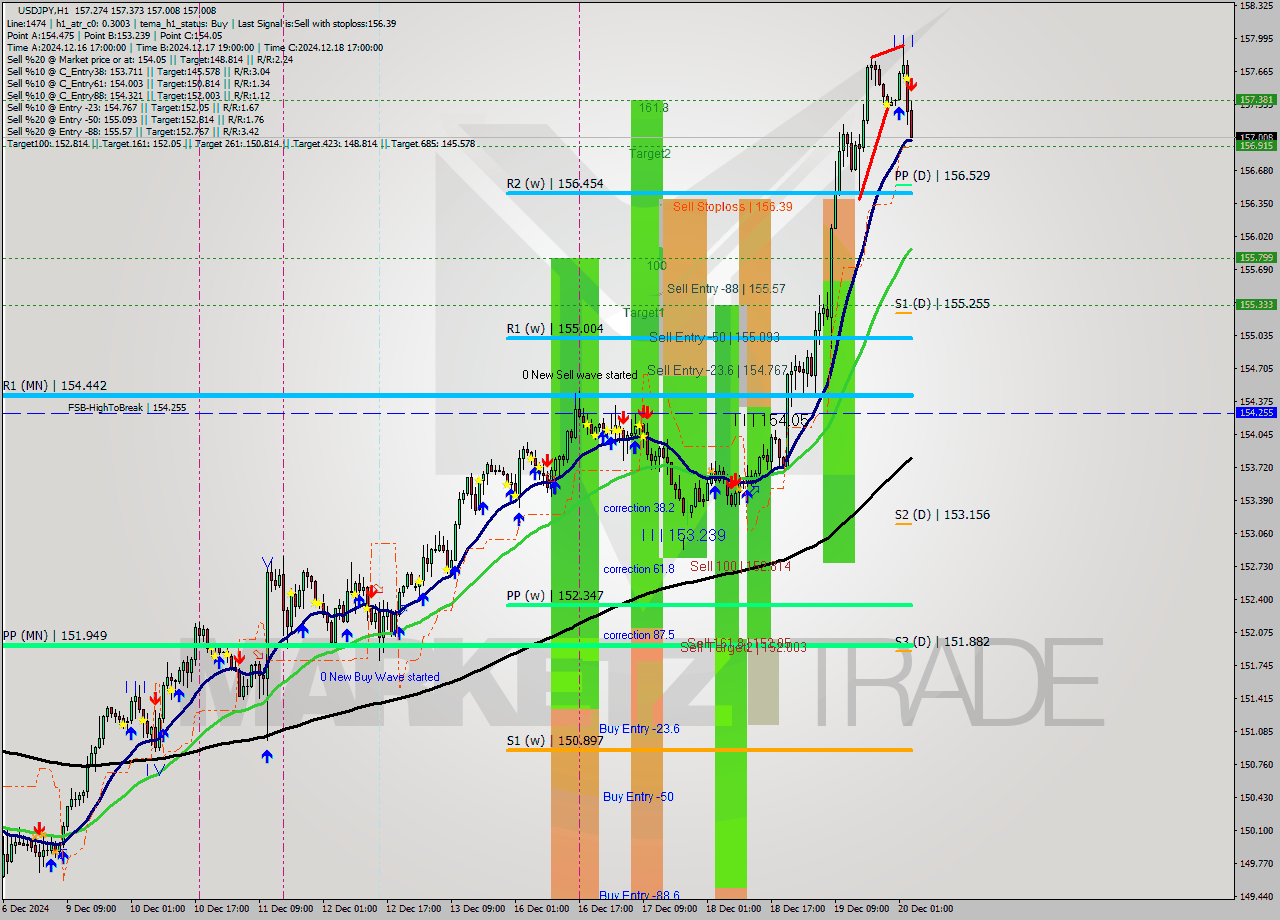The width and height of the screenshot is (1280, 920).
Task: Click the 'Buy Entry -23.6' label
Action: point(640,729)
